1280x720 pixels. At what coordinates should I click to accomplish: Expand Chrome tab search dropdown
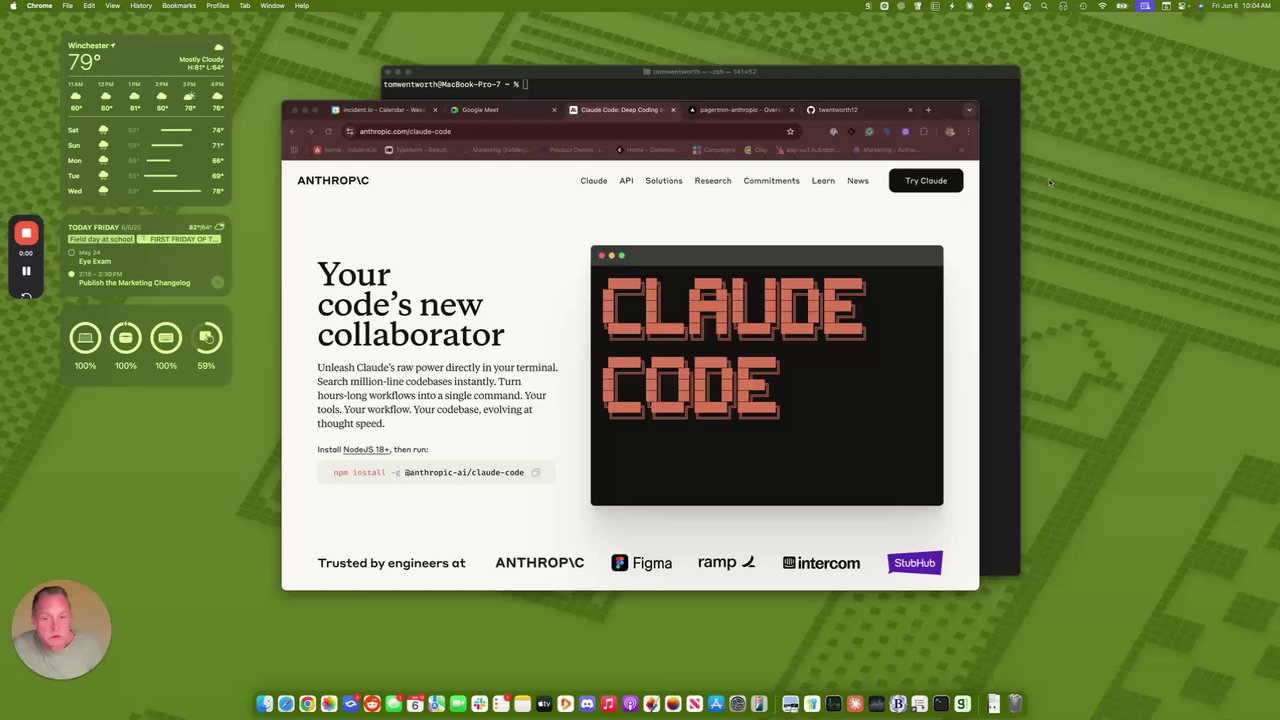(969, 110)
